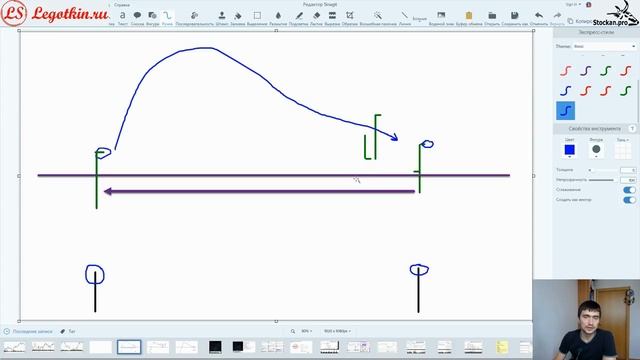The width and height of the screenshot is (640, 360).
Task: Open the blue color swatch picker
Action: coord(569,151)
